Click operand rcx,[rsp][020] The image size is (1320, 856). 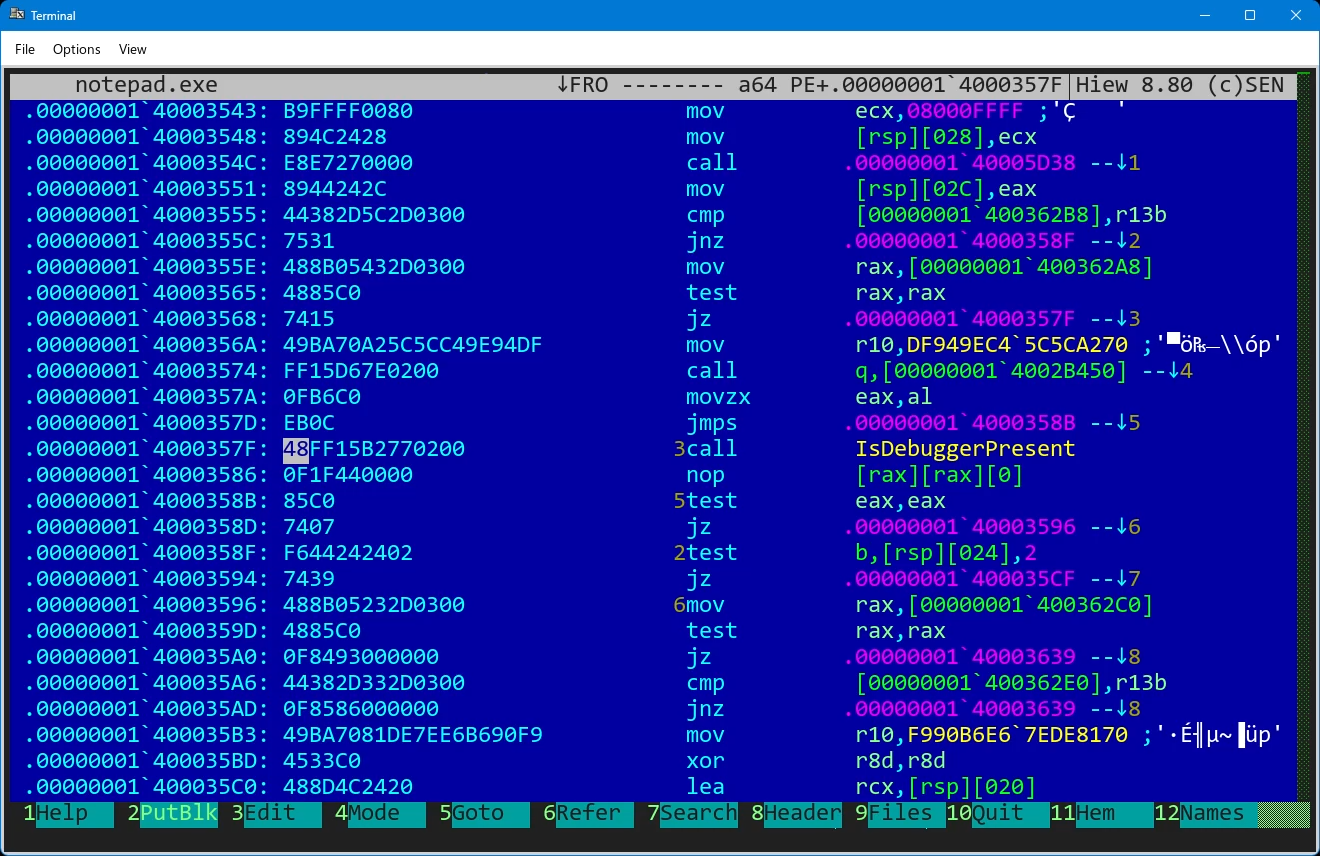tap(946, 787)
